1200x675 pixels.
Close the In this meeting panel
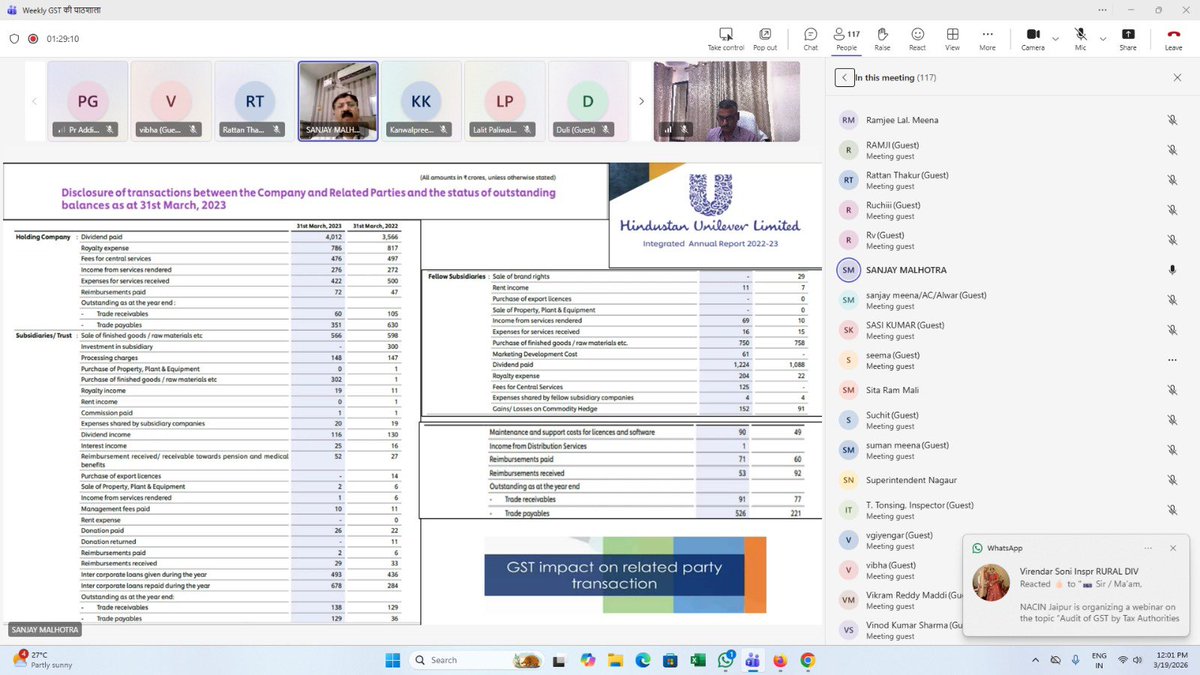click(x=1177, y=77)
